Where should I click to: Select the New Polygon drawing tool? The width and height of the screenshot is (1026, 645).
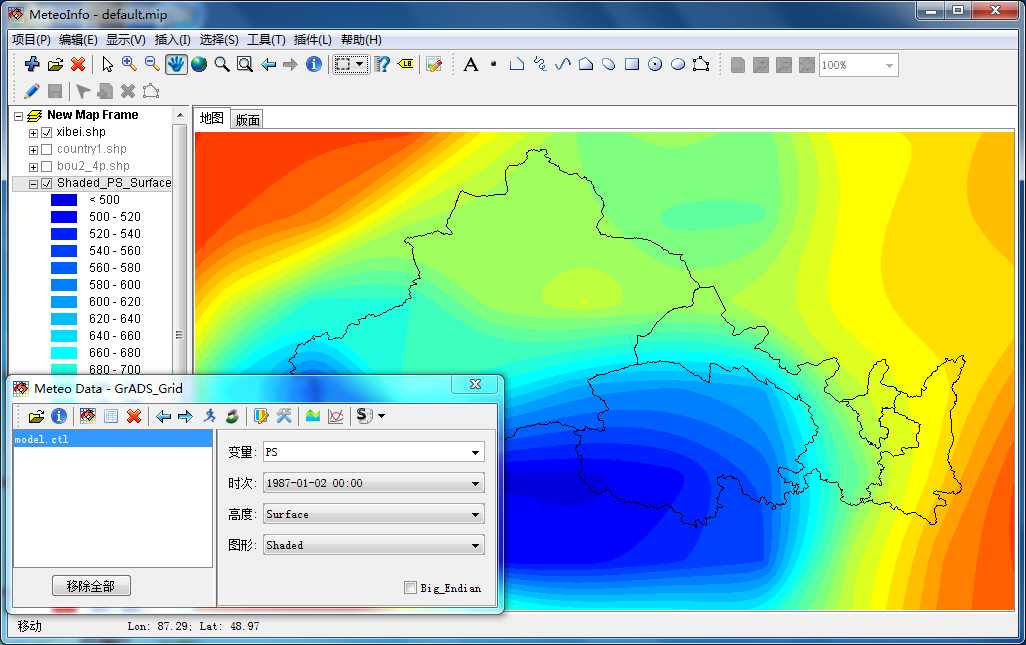[x=586, y=64]
